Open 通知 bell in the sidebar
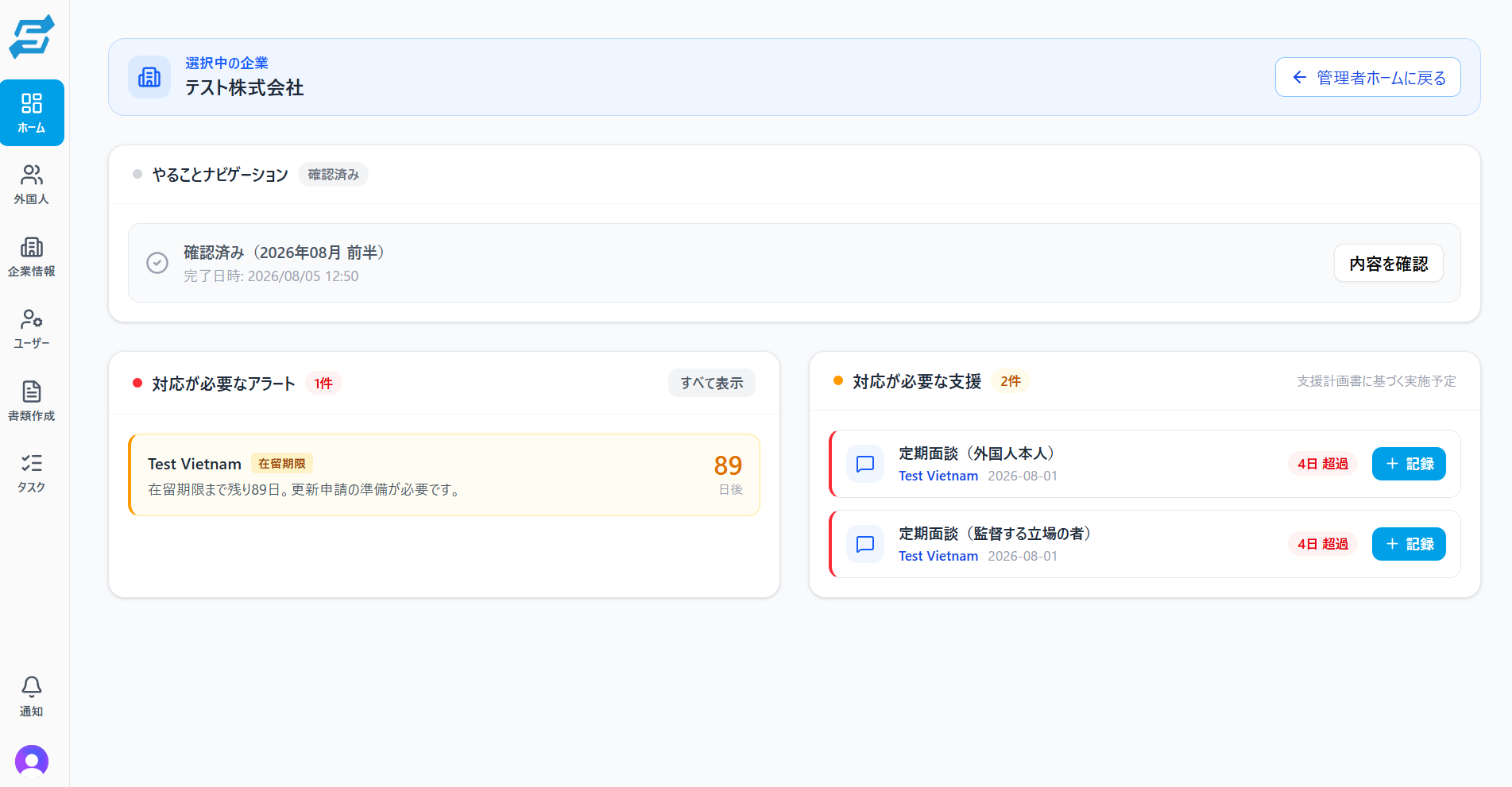This screenshot has height=787, width=1512. tap(32, 696)
